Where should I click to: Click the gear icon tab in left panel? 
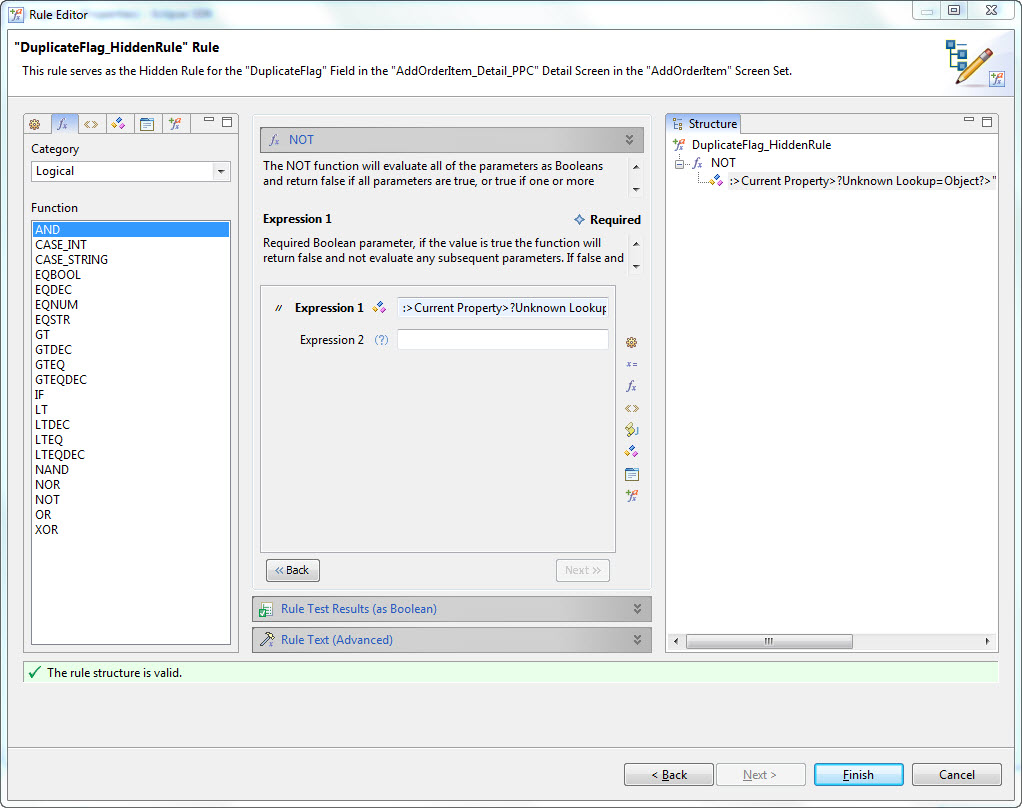[x=35, y=124]
